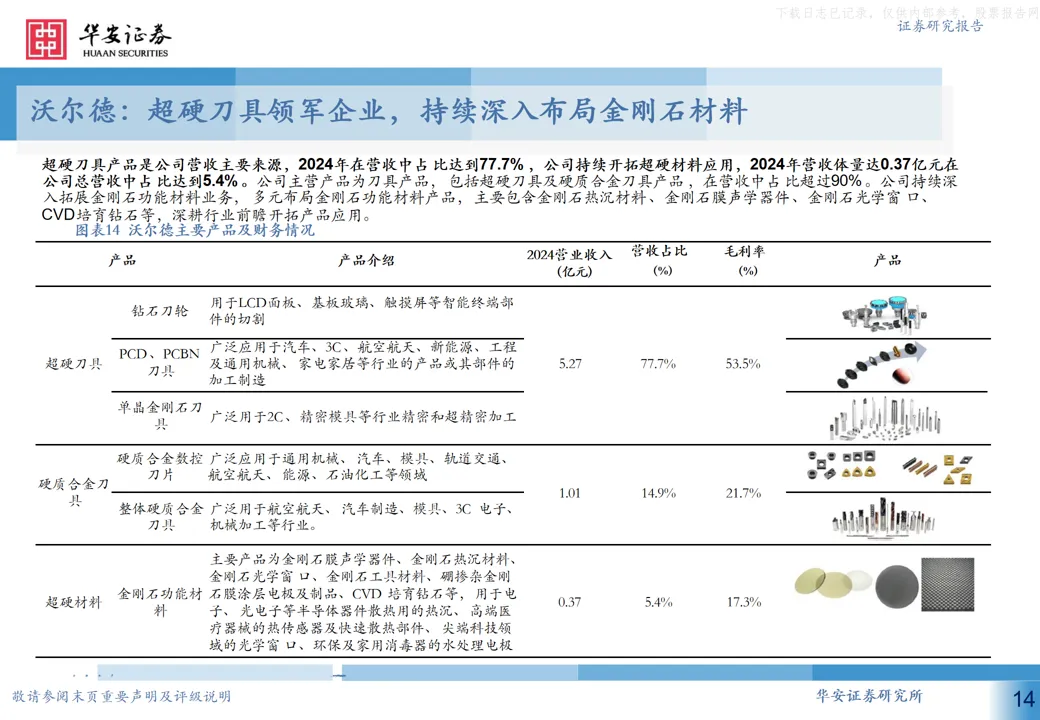Click the description starting 用于LCD面板
The image size is (1040, 720).
pos(361,310)
